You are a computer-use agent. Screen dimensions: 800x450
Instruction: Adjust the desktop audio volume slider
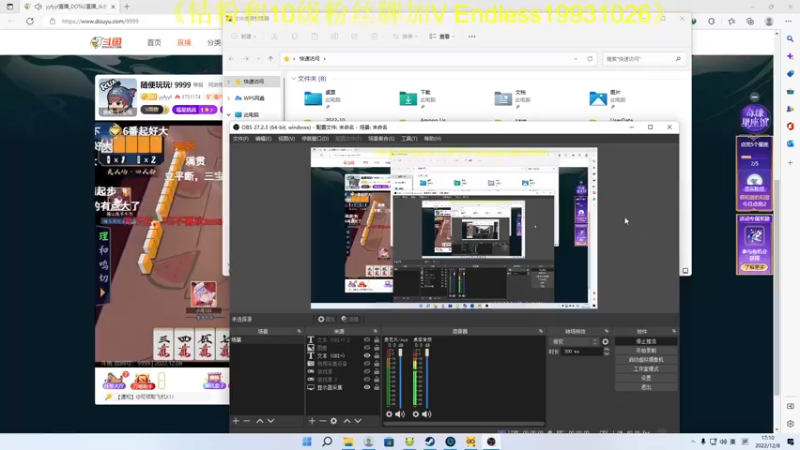pos(427,378)
